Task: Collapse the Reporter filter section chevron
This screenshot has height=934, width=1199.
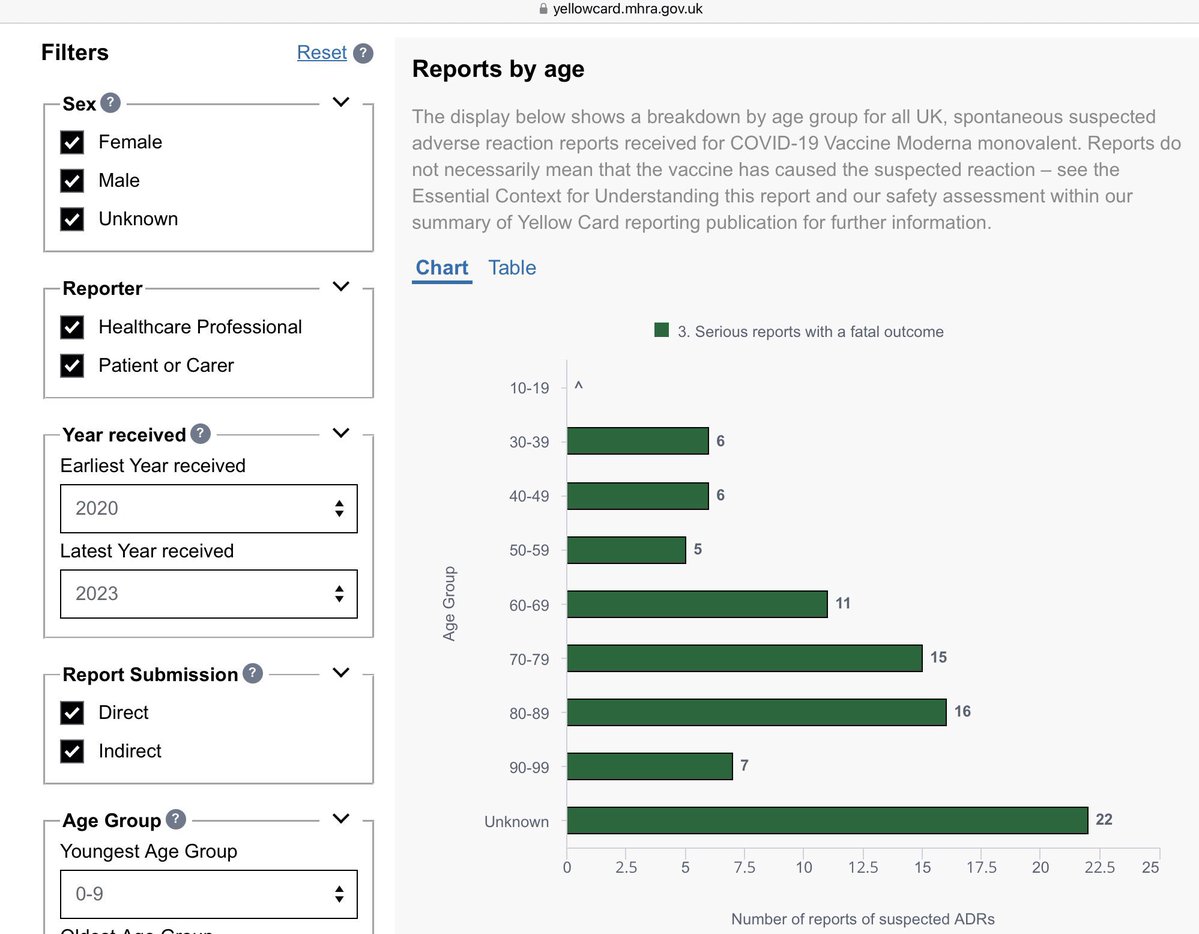Action: pyautogui.click(x=341, y=287)
